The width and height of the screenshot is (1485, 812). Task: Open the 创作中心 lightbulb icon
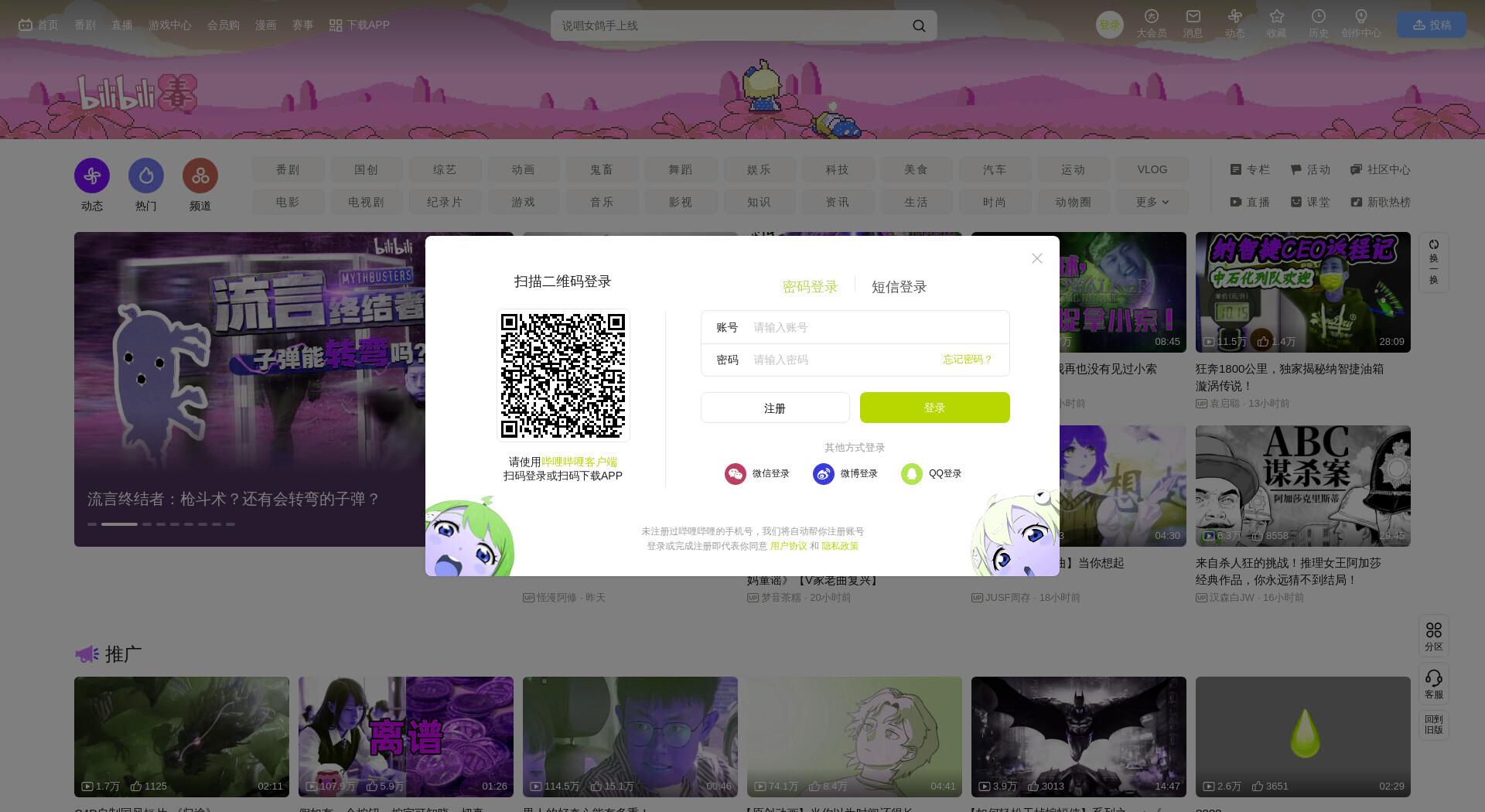1361,16
